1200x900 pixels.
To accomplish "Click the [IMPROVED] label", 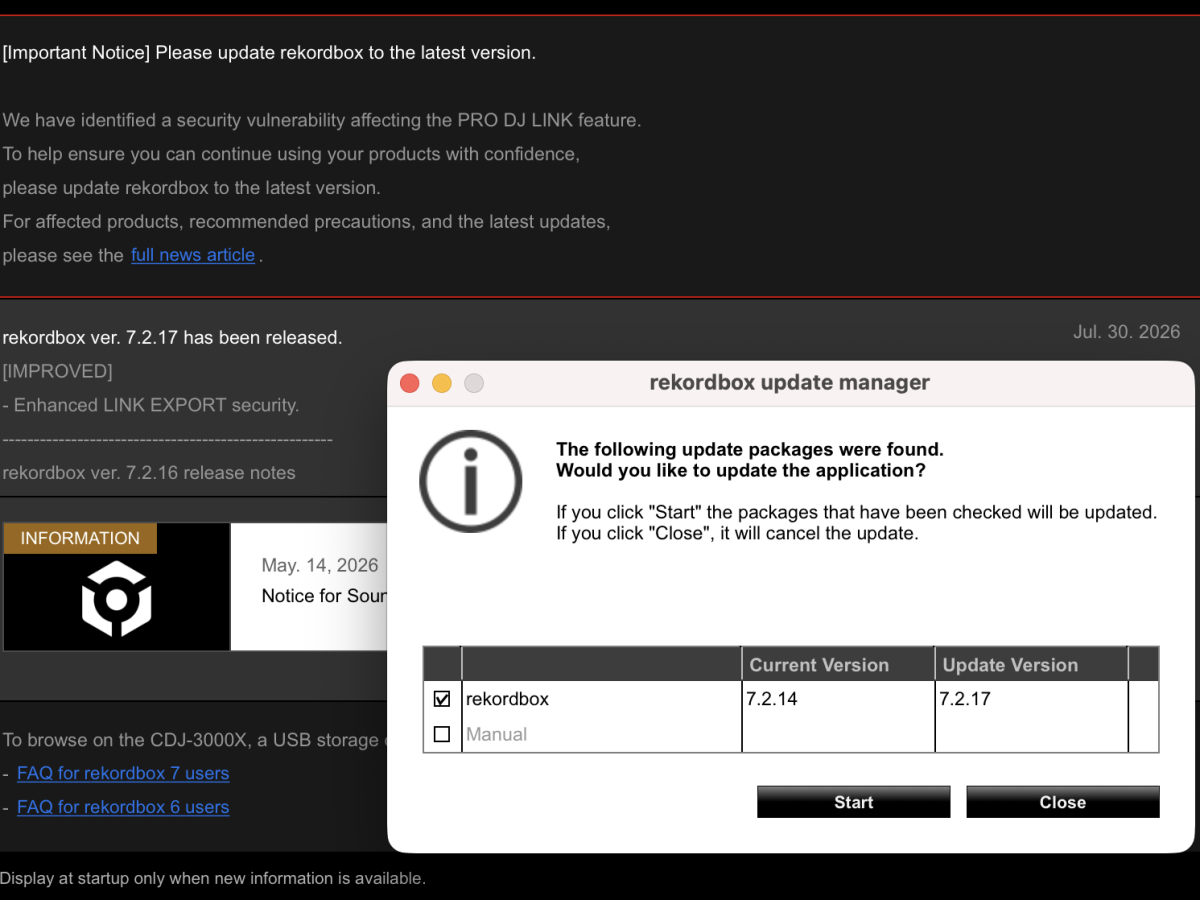I will click(58, 372).
